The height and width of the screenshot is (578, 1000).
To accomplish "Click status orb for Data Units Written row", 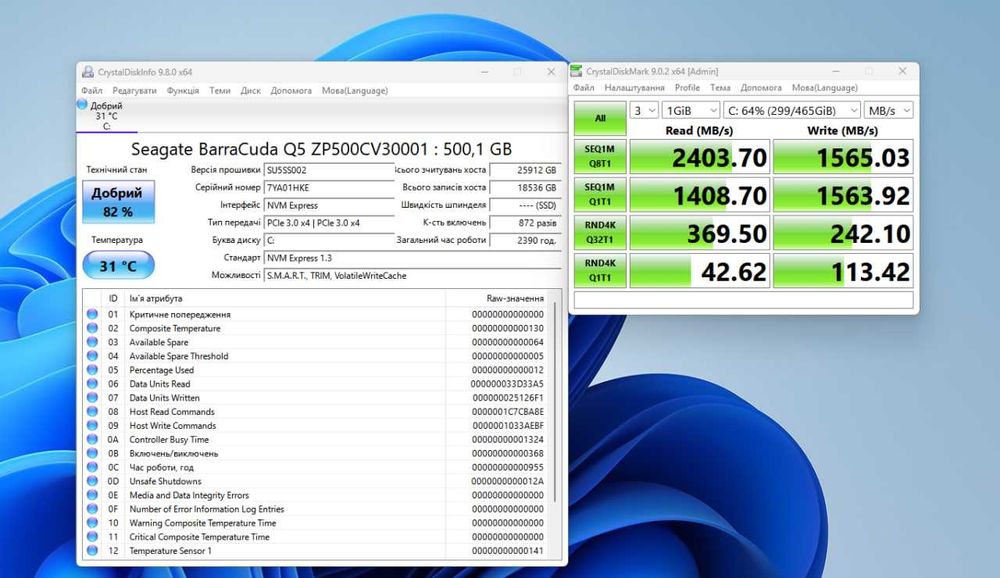I will pos(92,397).
